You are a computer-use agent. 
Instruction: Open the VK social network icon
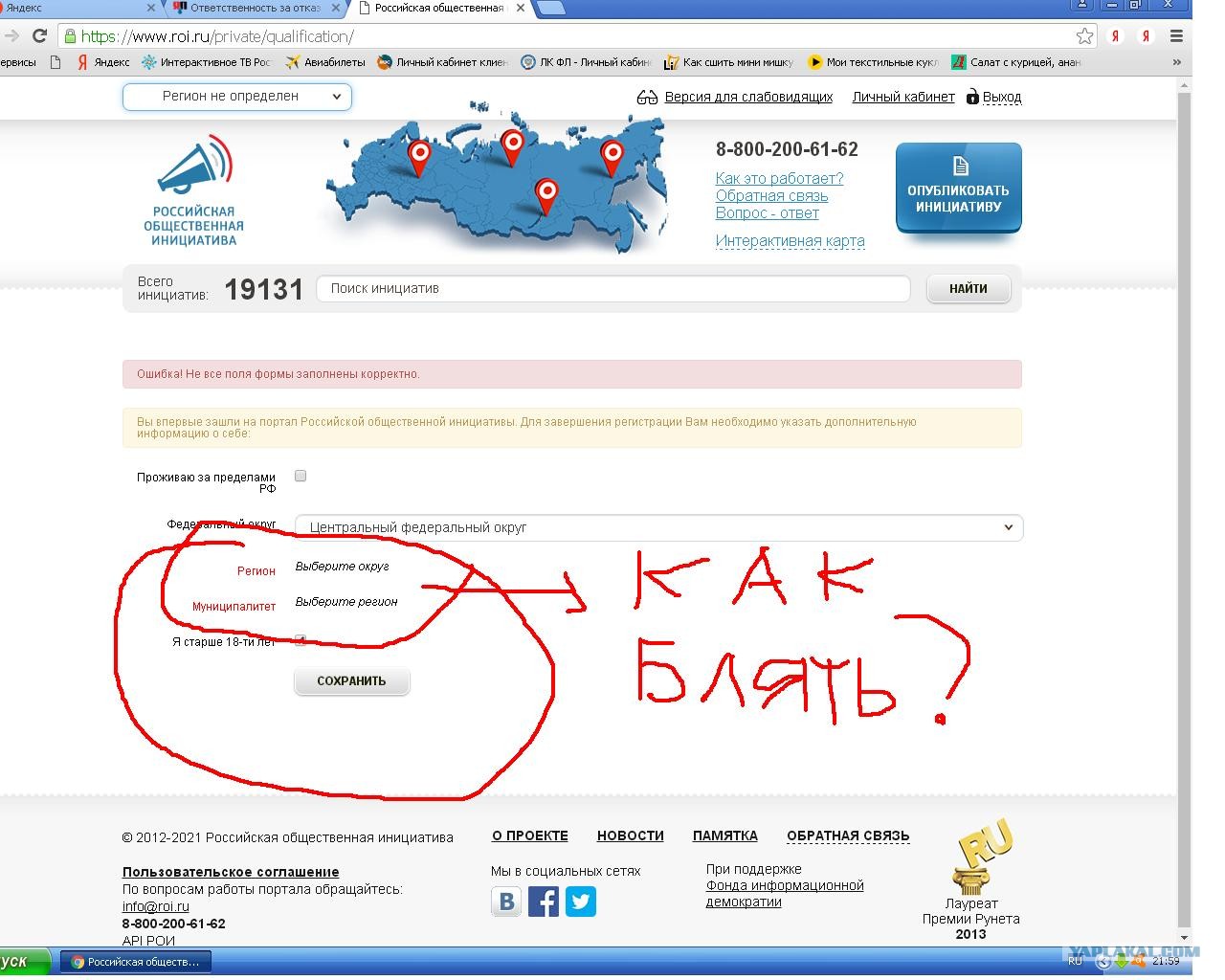[506, 902]
